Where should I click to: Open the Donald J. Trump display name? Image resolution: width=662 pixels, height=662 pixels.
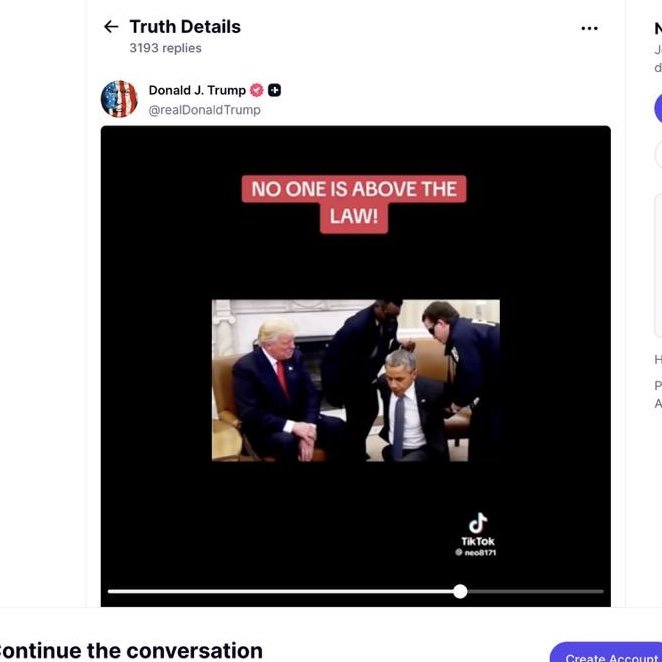point(197,90)
